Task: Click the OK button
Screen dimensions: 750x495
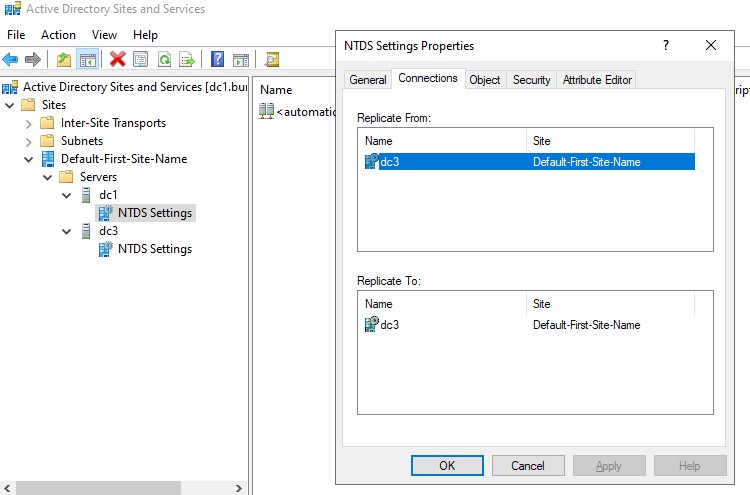Action: tap(447, 465)
